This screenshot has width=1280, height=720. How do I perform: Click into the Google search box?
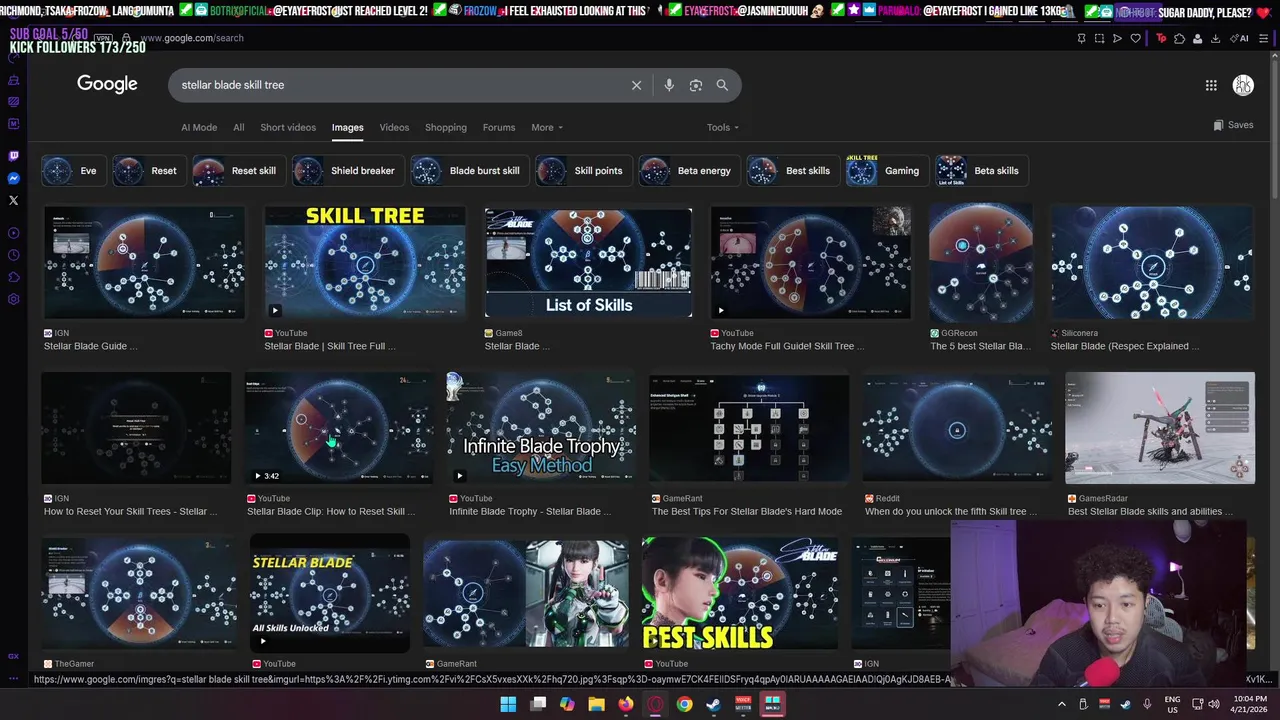400,85
